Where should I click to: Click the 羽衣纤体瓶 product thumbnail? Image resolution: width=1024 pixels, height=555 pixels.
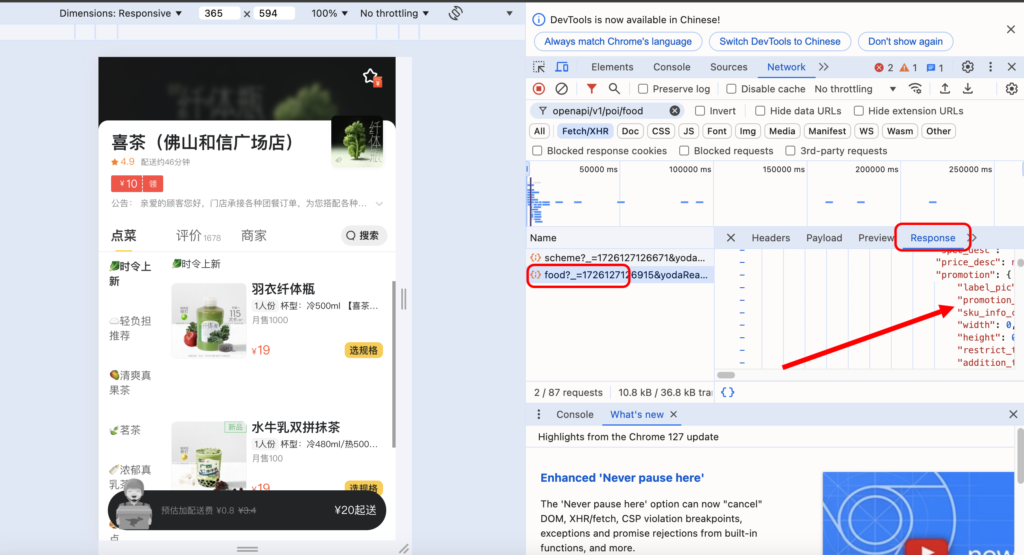pos(209,320)
